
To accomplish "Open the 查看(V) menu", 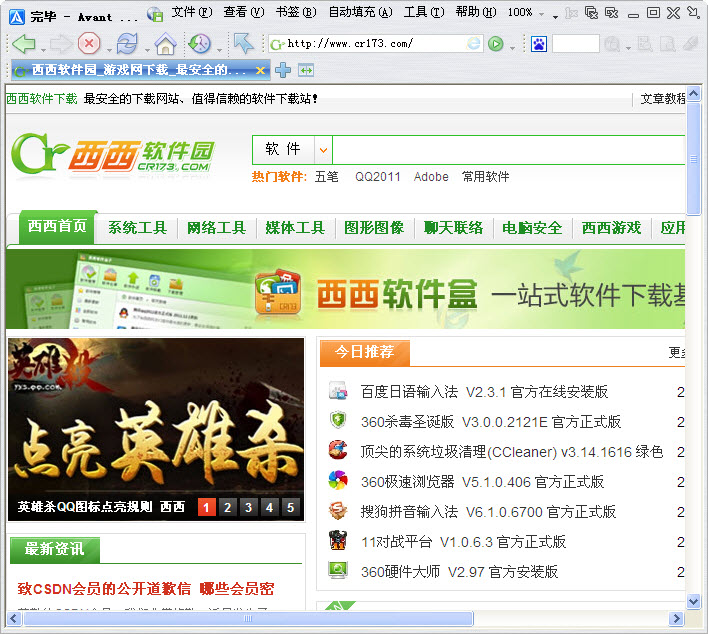I will click(244, 12).
